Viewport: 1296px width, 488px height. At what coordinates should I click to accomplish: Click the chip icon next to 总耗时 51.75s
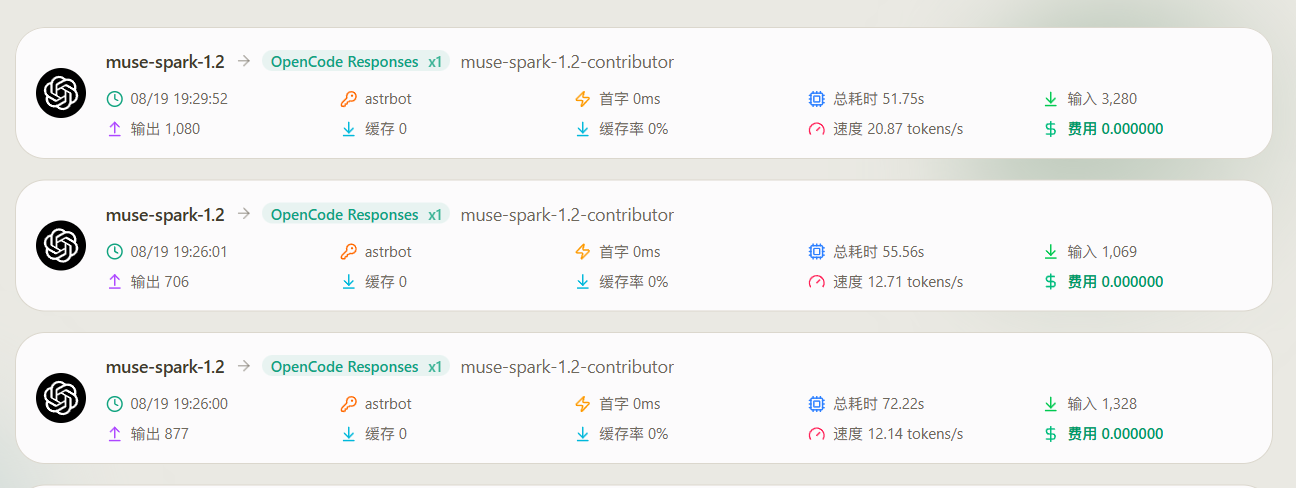point(817,99)
